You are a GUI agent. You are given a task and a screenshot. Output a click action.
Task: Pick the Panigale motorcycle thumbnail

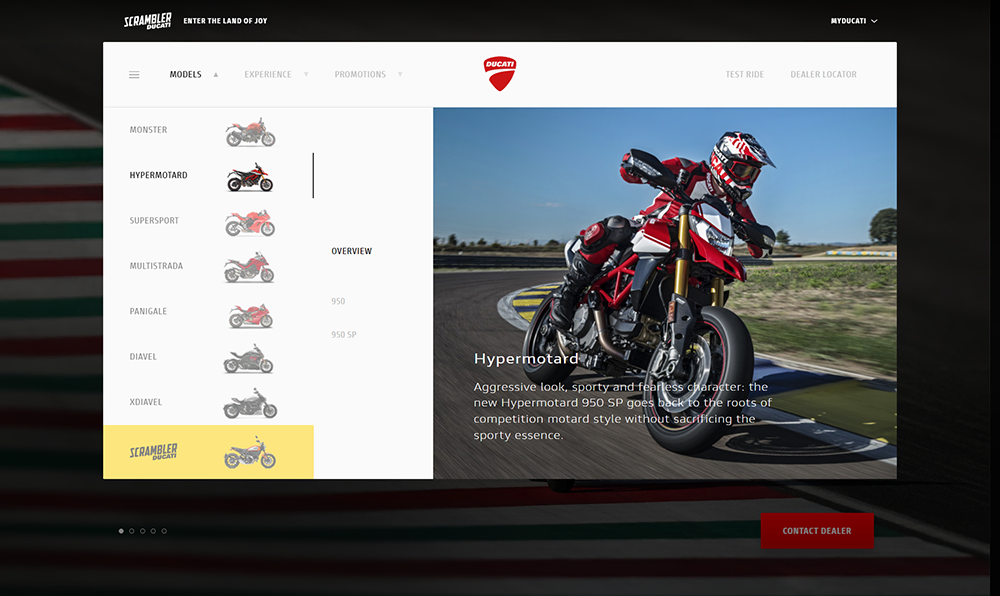click(250, 314)
